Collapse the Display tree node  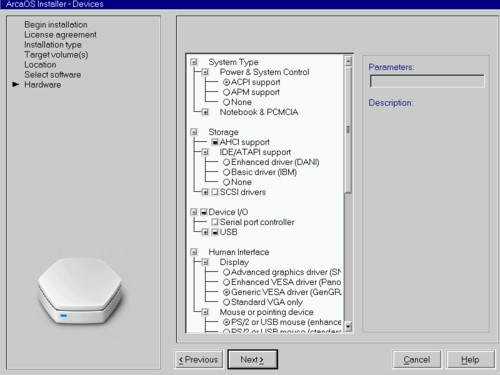click(205, 262)
